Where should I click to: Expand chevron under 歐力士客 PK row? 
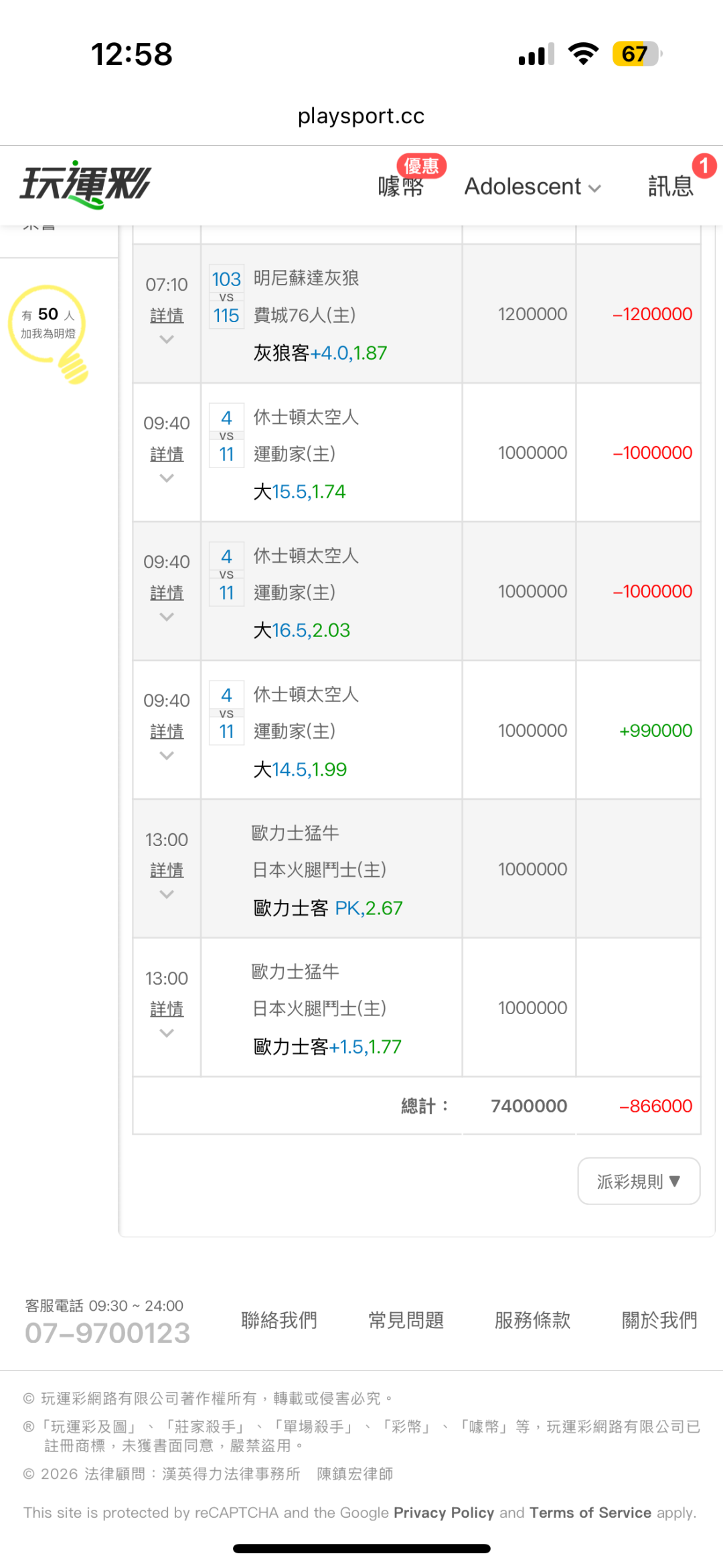(x=167, y=894)
